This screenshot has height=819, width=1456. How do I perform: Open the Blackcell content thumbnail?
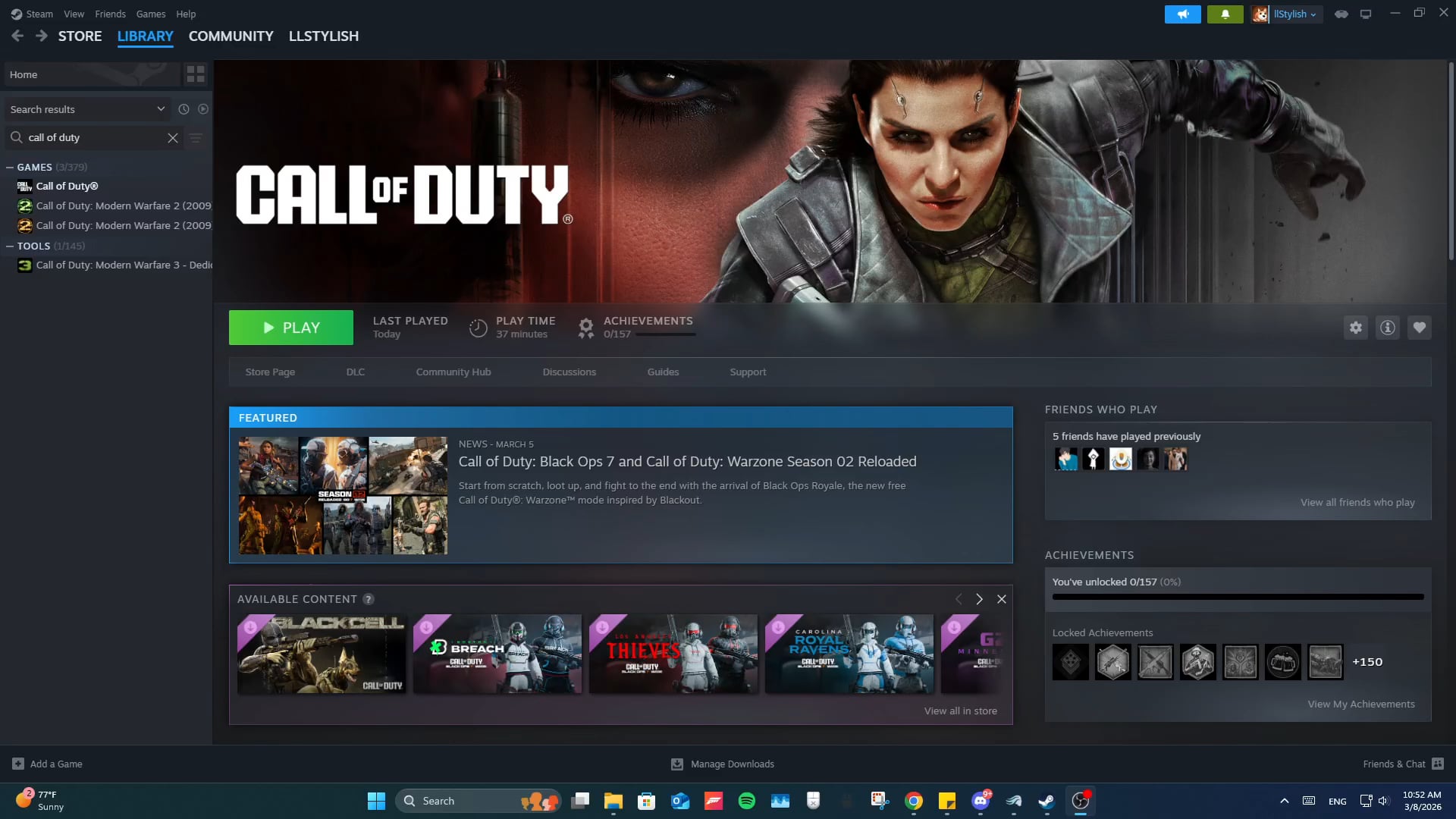tap(322, 654)
